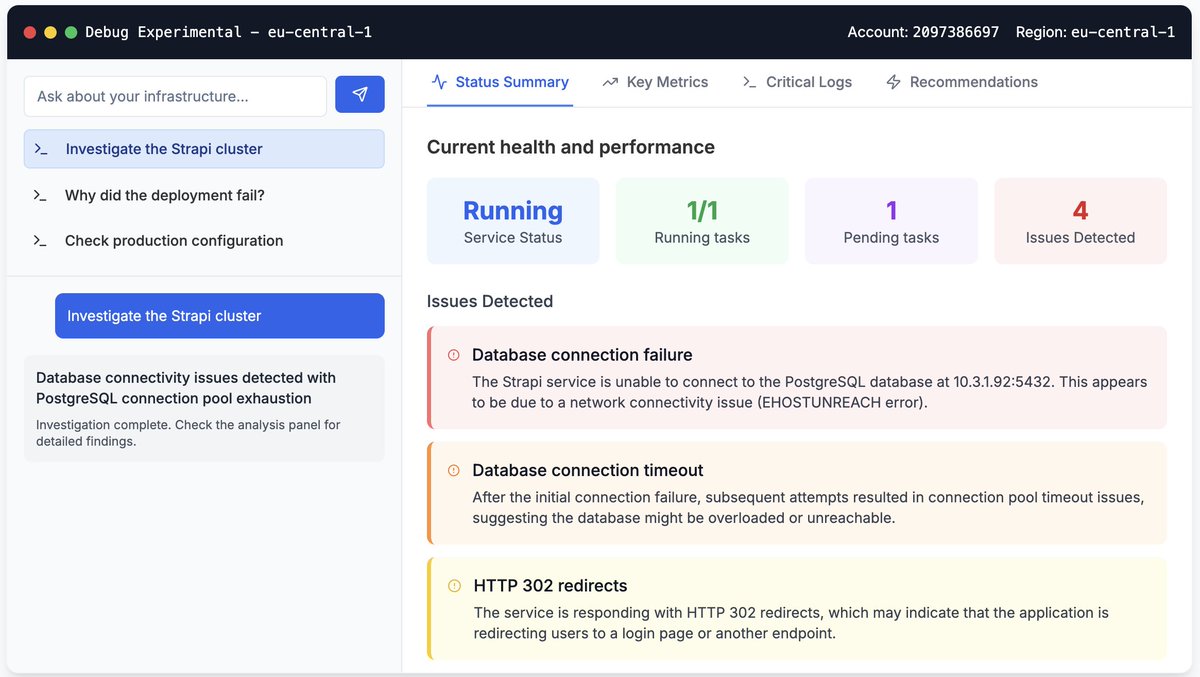View the Recommendations tab
The height and width of the screenshot is (677, 1200).
coord(971,82)
